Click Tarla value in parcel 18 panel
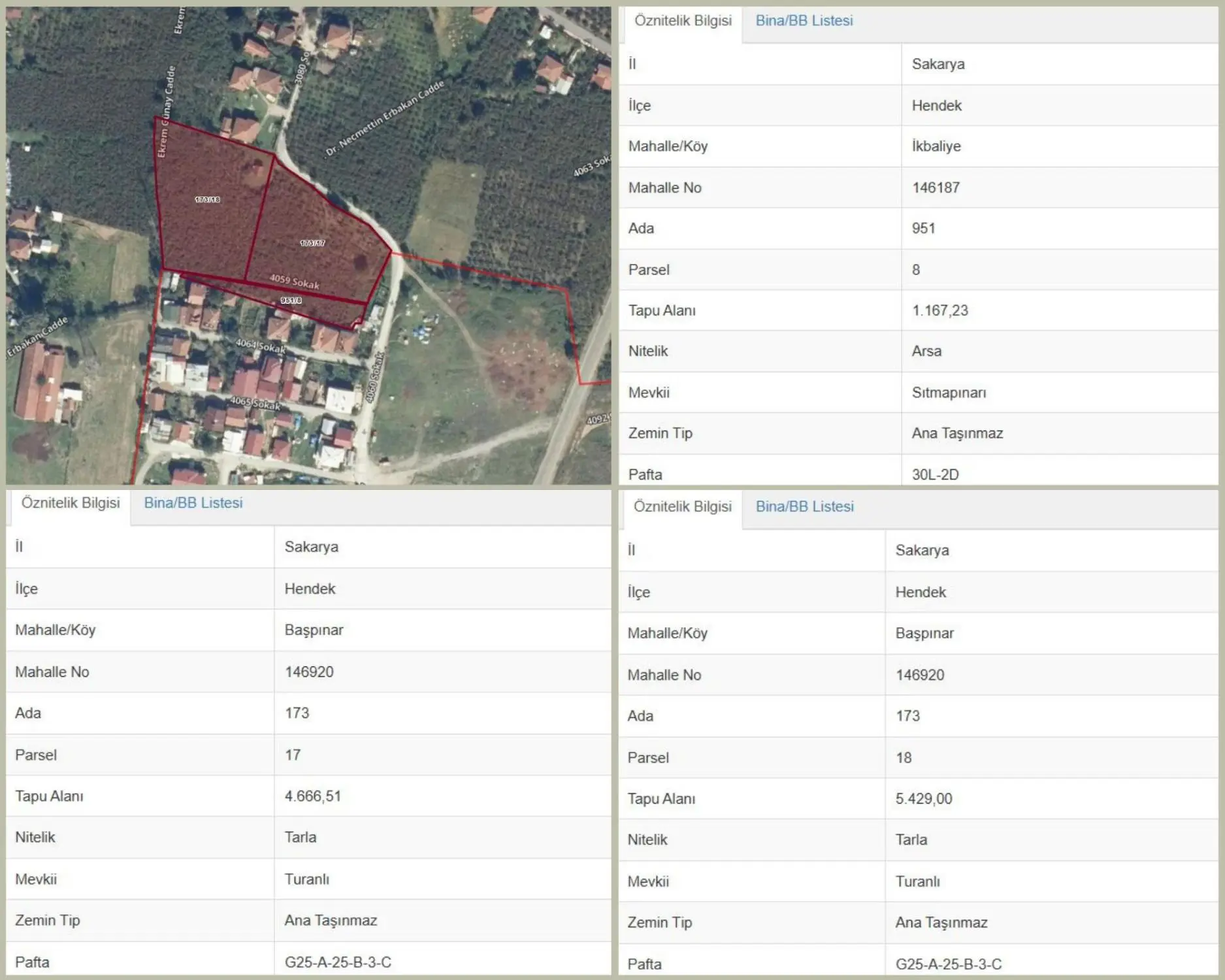 click(x=911, y=840)
